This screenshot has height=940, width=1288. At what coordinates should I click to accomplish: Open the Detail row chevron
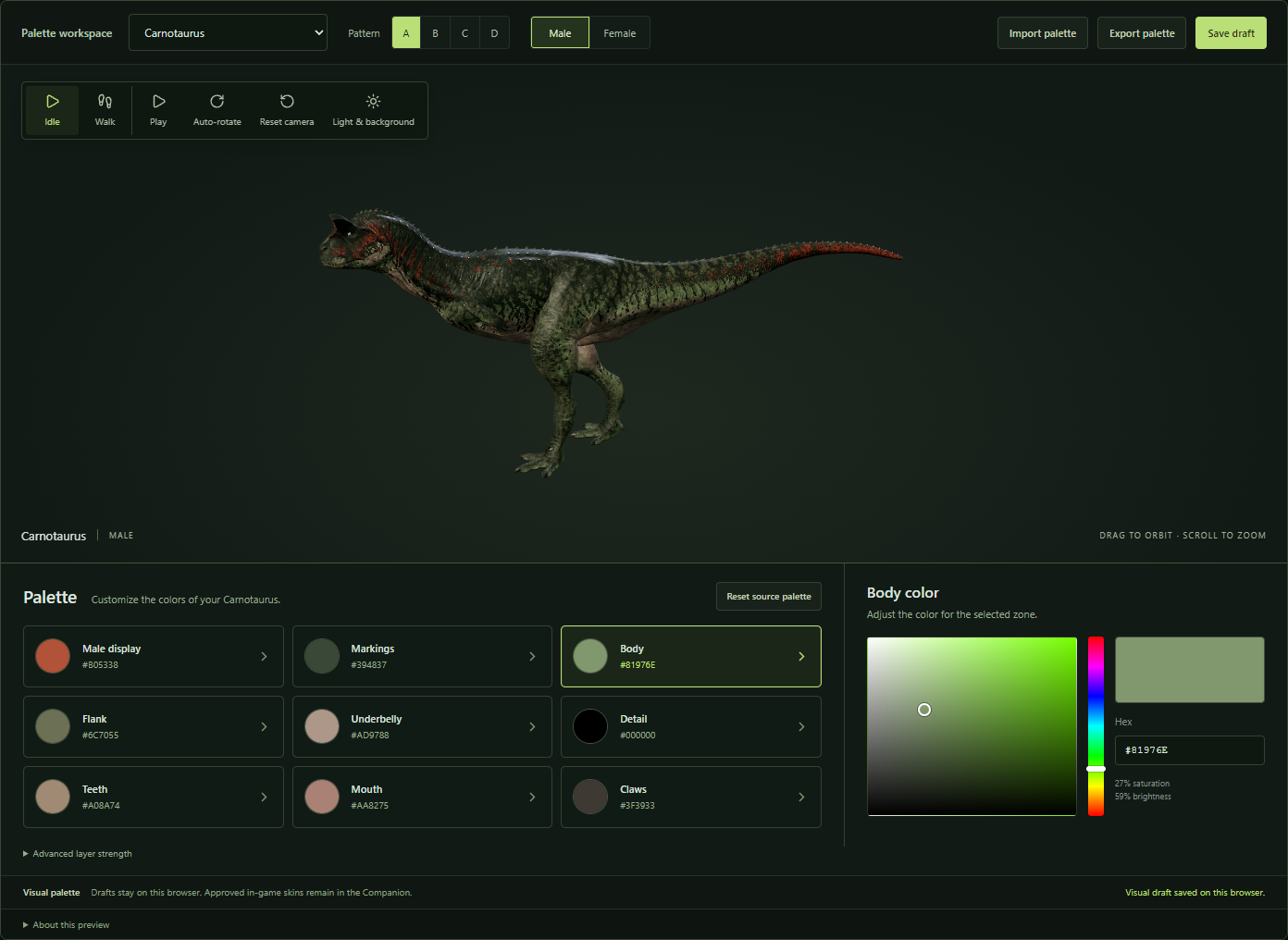click(801, 727)
